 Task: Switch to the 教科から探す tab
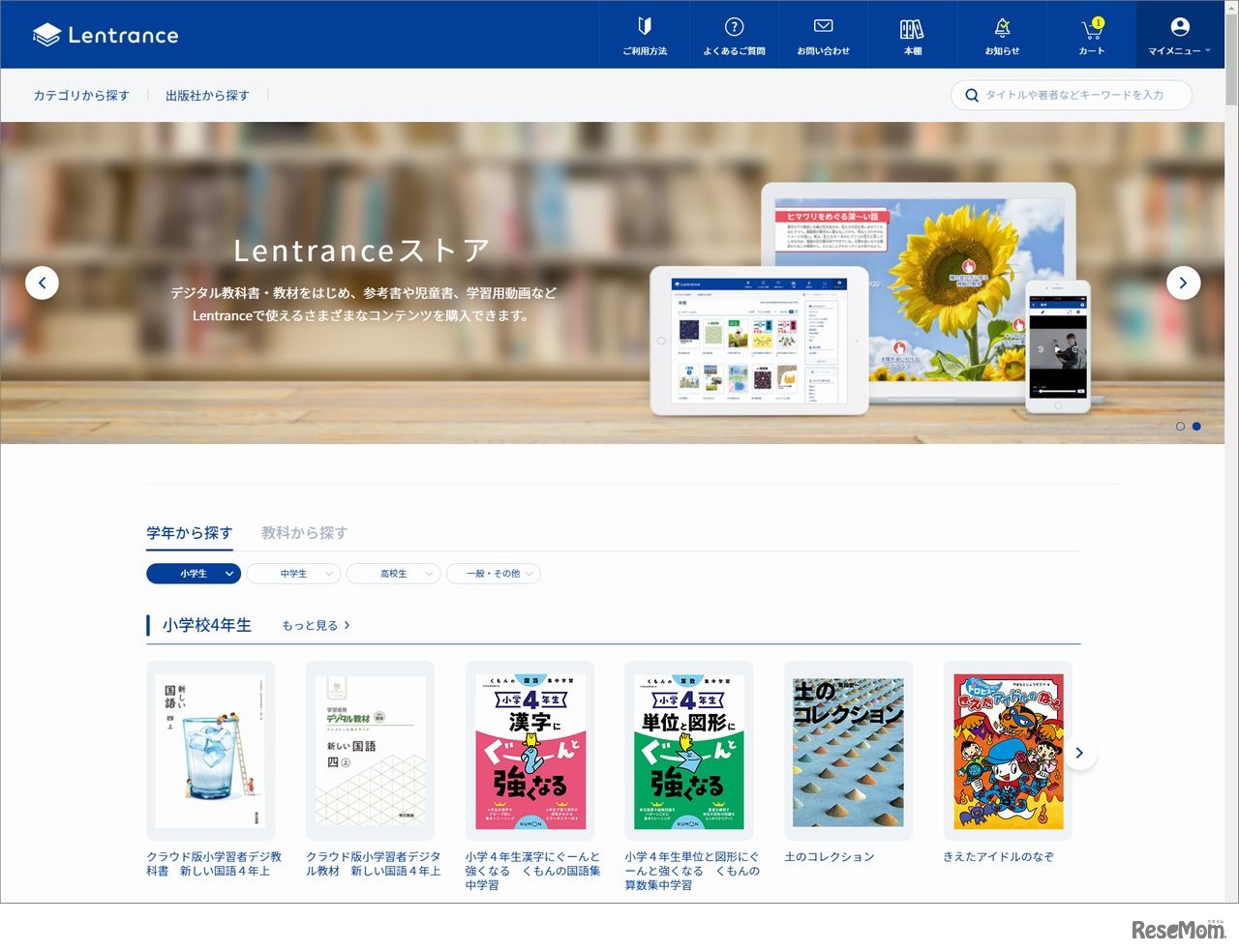click(304, 533)
